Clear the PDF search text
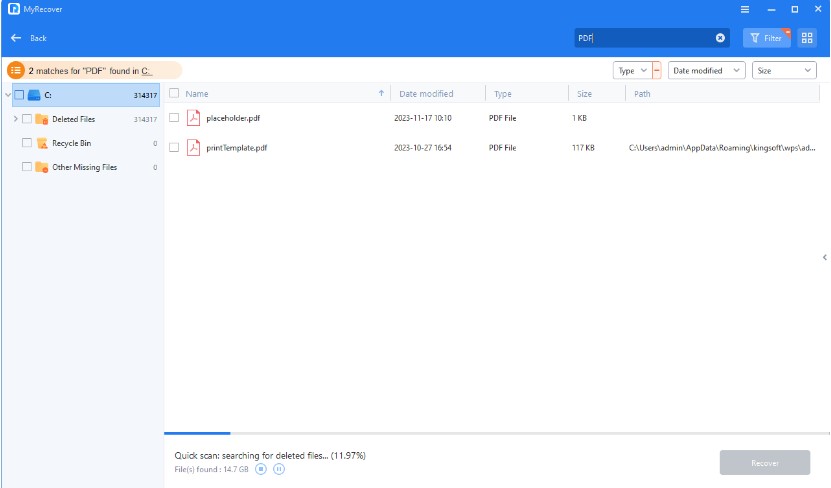The height and width of the screenshot is (488, 831). tap(720, 38)
